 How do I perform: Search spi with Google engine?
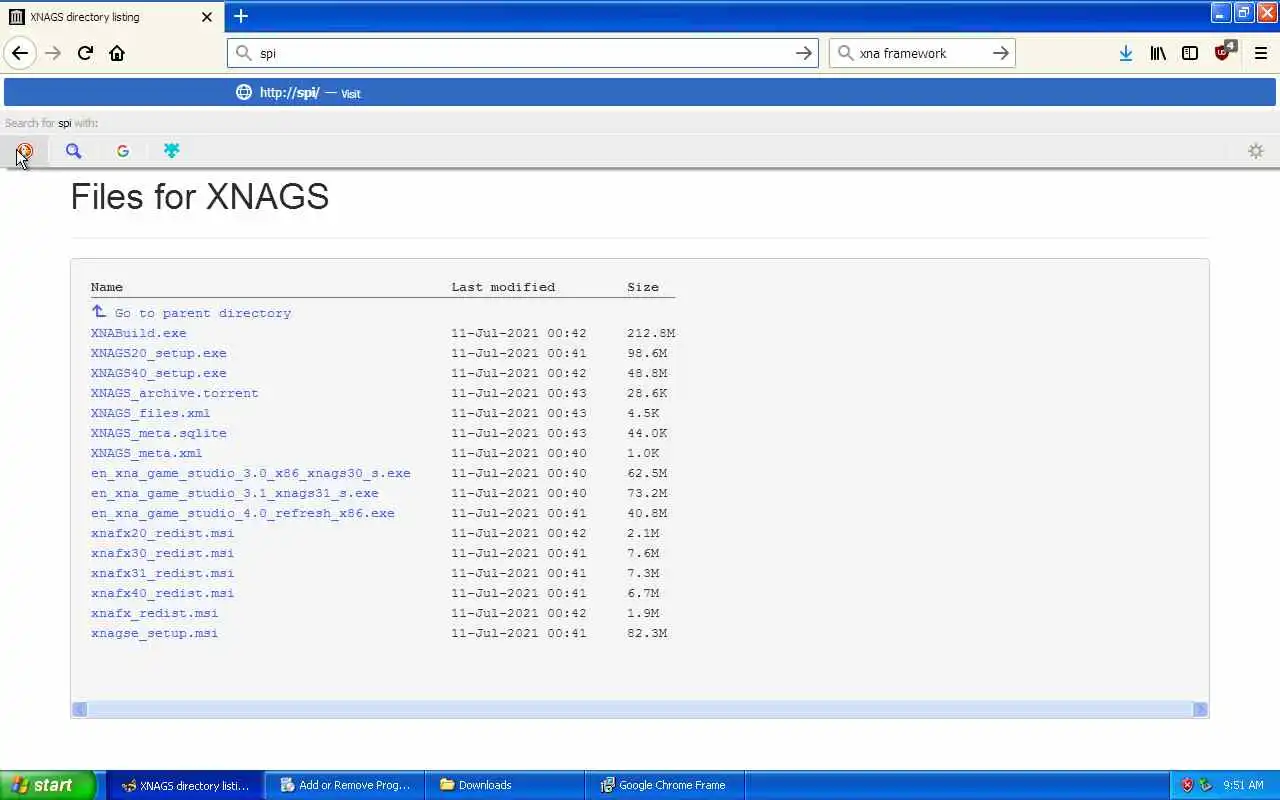coord(123,151)
